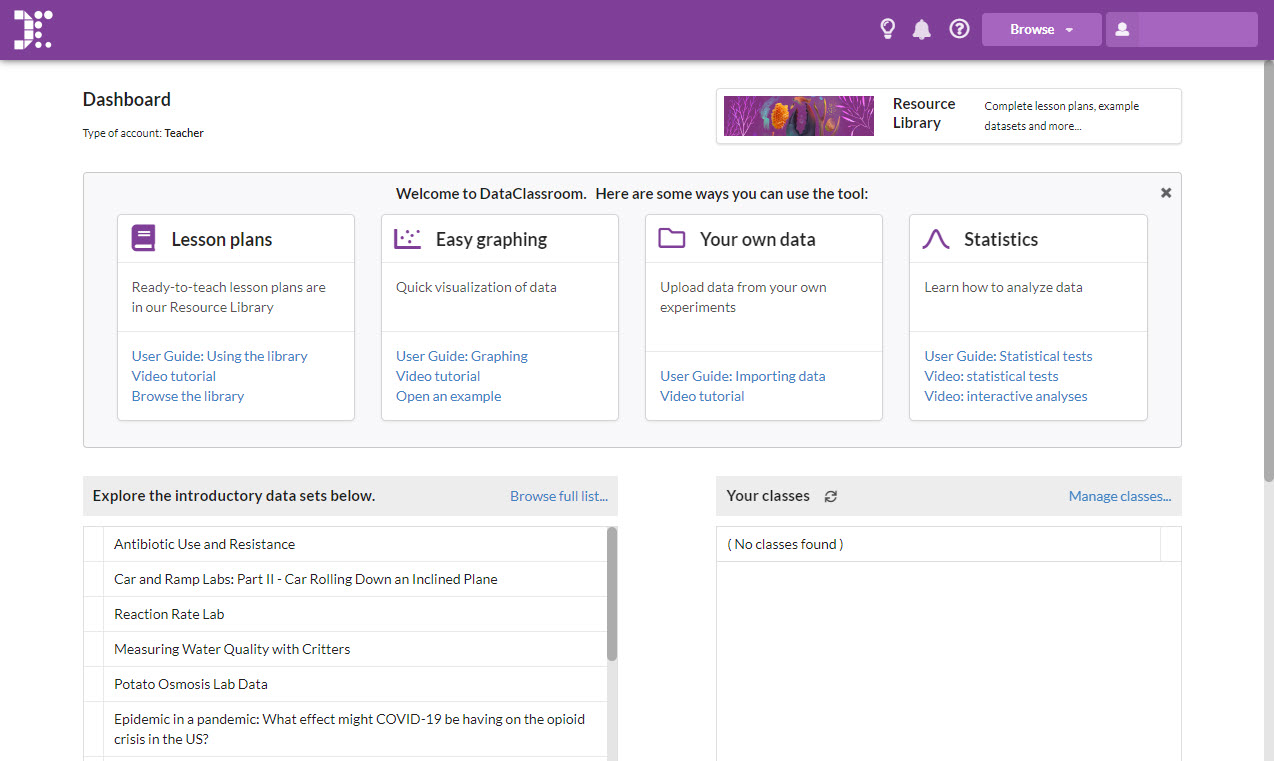The width and height of the screenshot is (1274, 761).
Task: Select Antibiotic Use and Resistance dataset
Action: tap(205, 544)
